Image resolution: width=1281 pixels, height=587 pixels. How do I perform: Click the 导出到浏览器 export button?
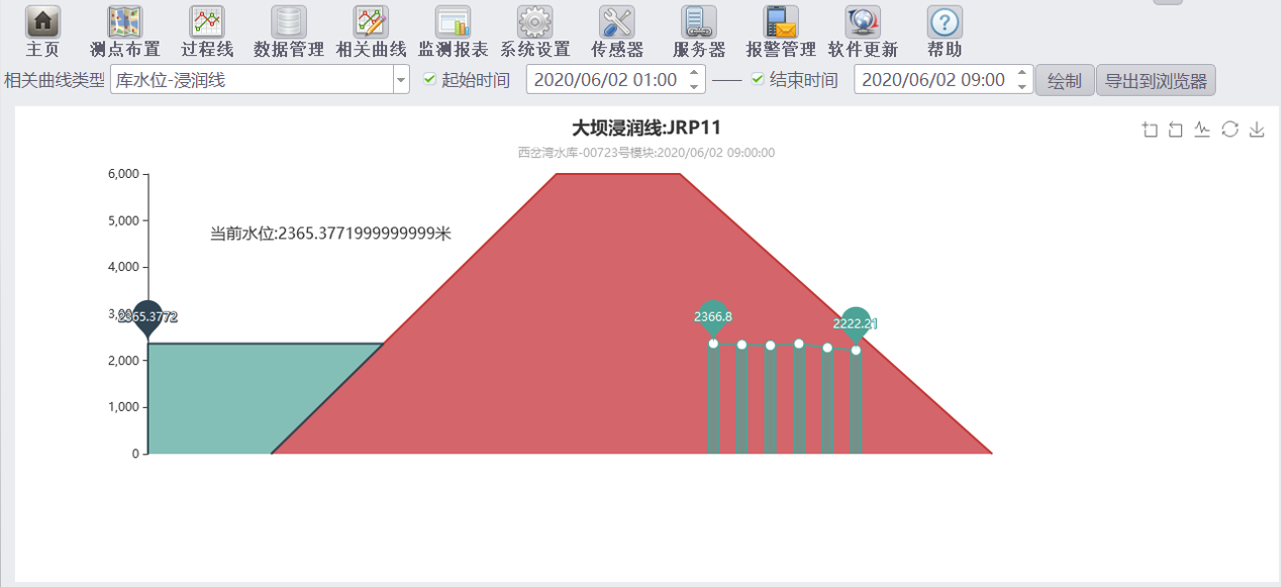pyautogui.click(x=1156, y=81)
